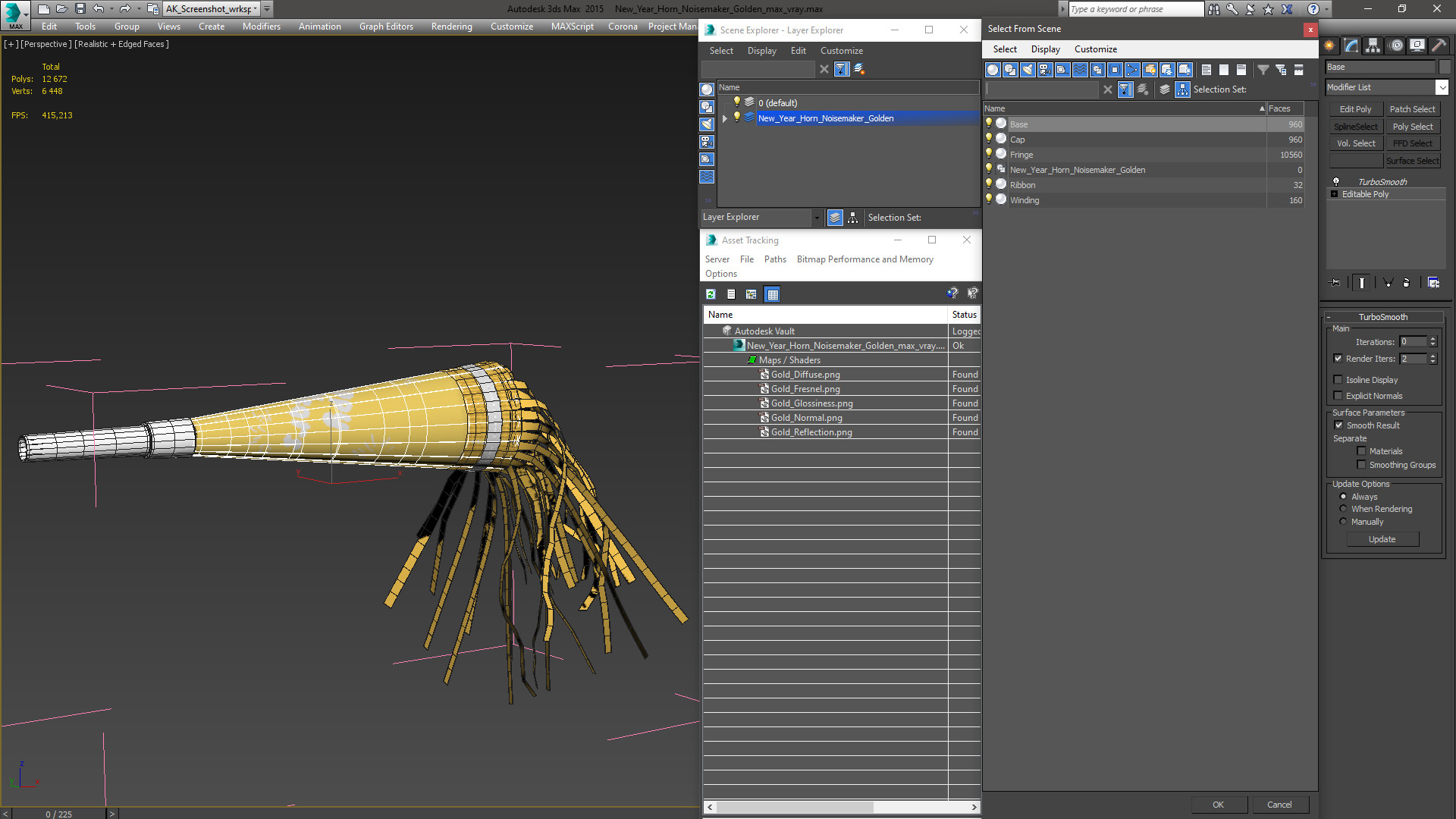
Task: Click Select All icon in Select From Scene
Action: click(x=1207, y=70)
